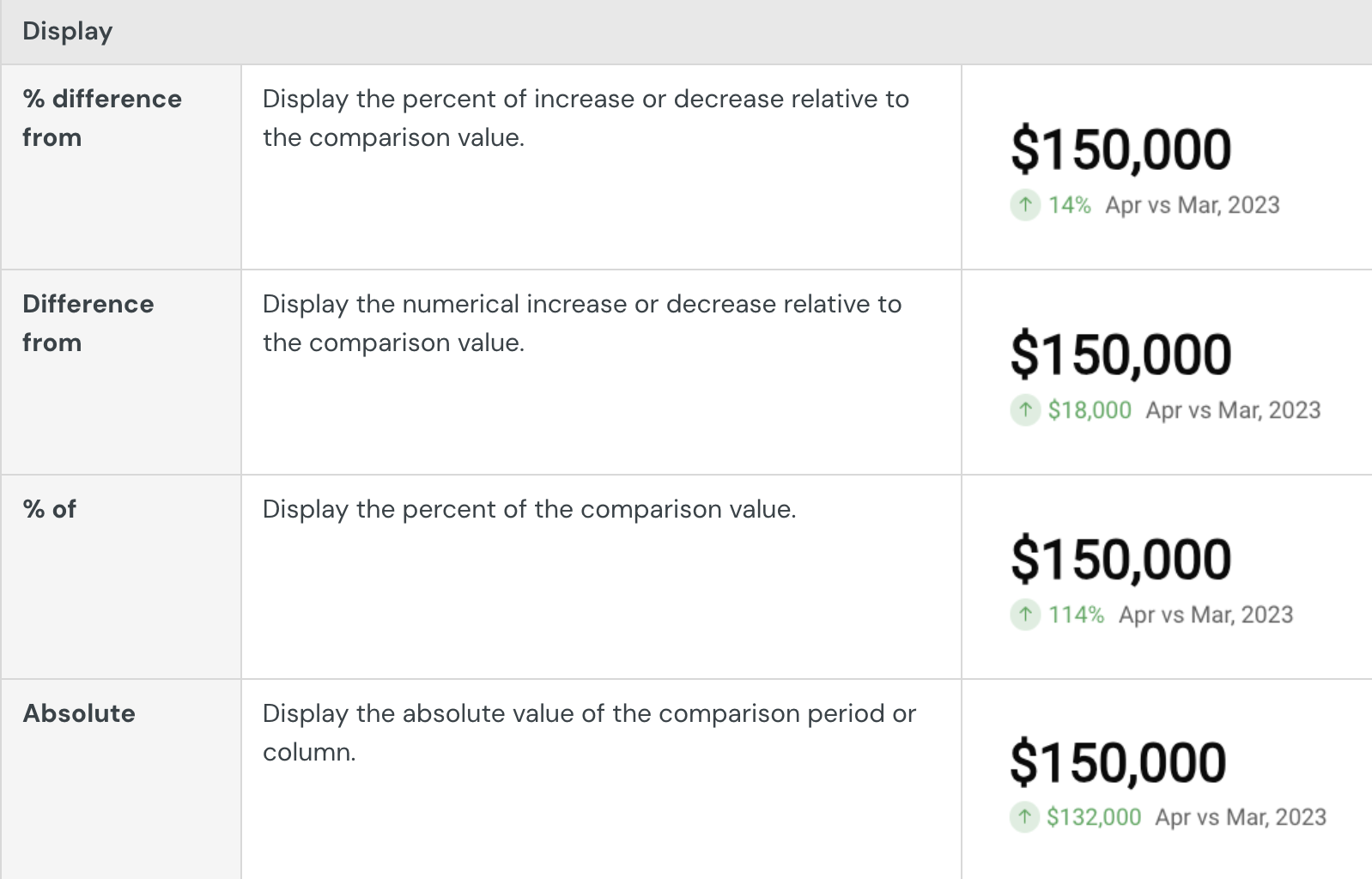Click the green 14% comparison value
Screen dimensions: 1372x879
pyautogui.click(x=1069, y=205)
